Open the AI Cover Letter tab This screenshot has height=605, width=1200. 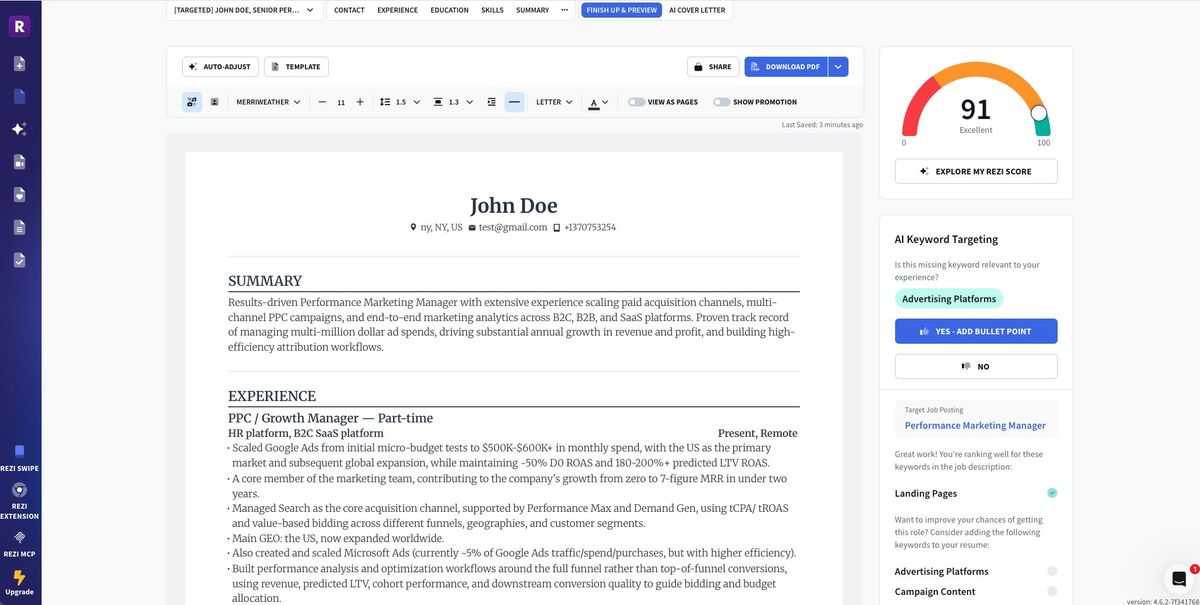pyautogui.click(x=697, y=10)
